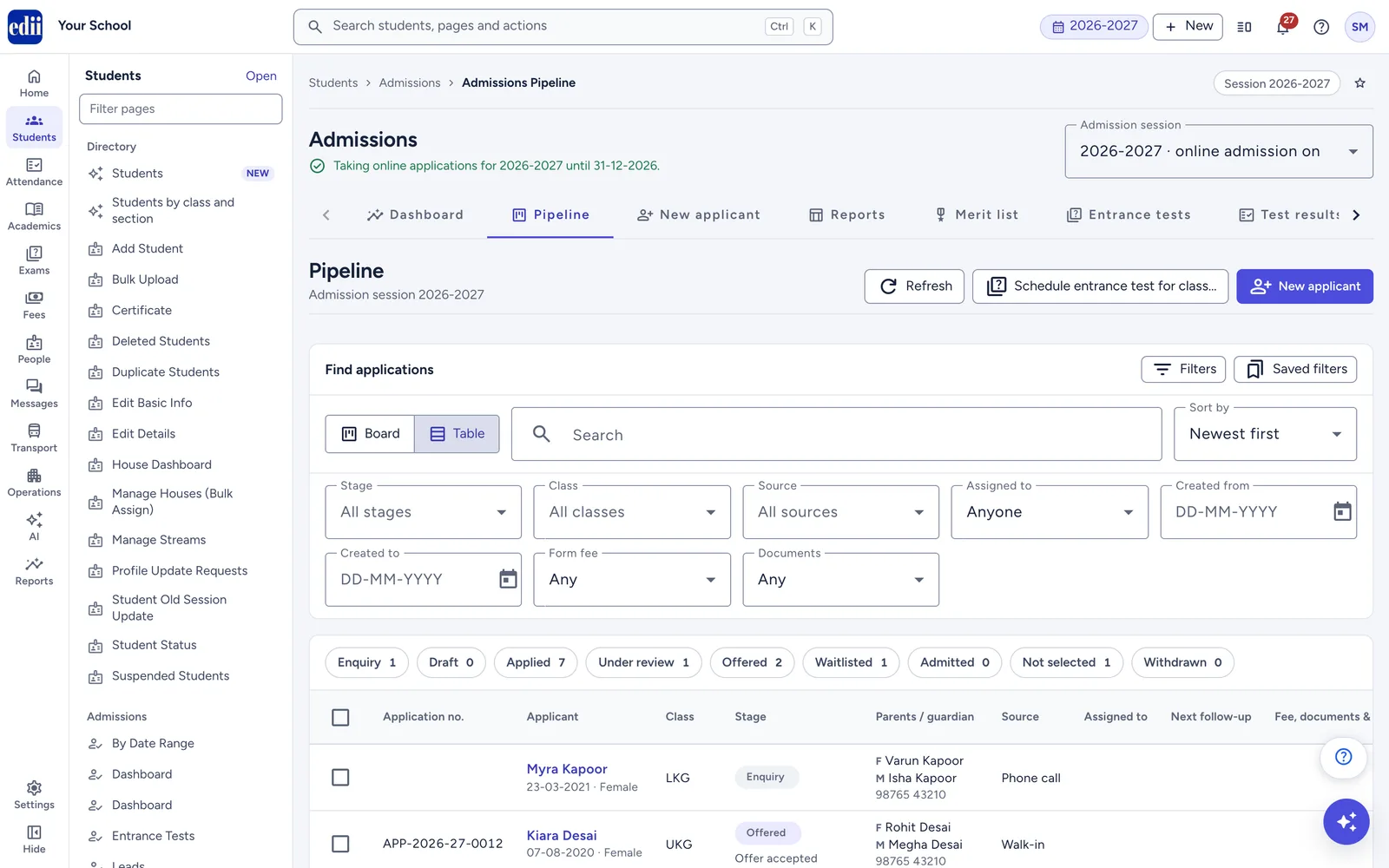Switch to Board view
Viewport: 1389px width, 868px height.
(370, 434)
